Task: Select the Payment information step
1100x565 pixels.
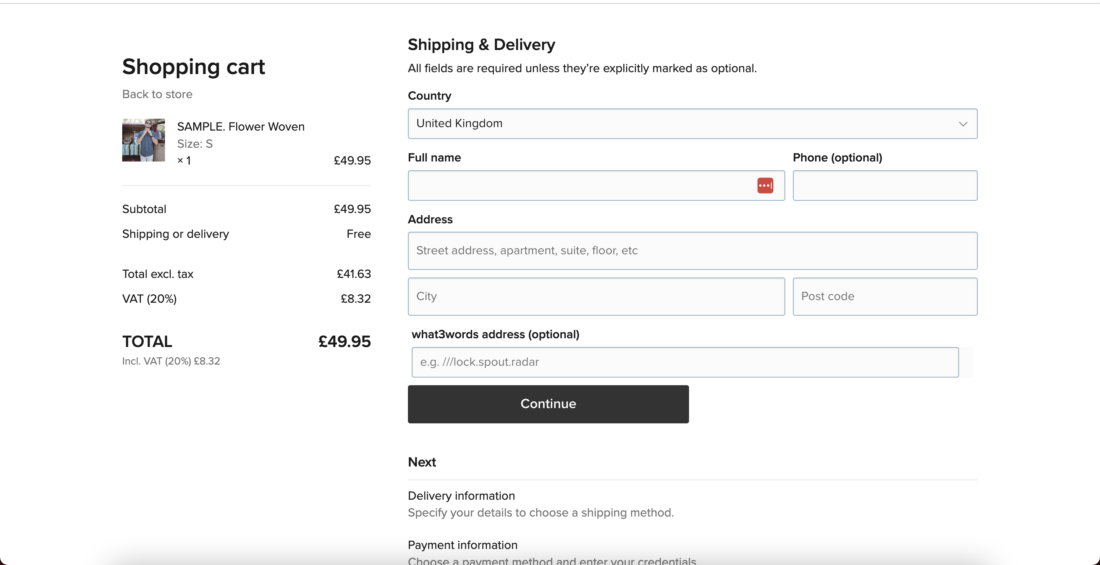Action: pyautogui.click(x=462, y=545)
